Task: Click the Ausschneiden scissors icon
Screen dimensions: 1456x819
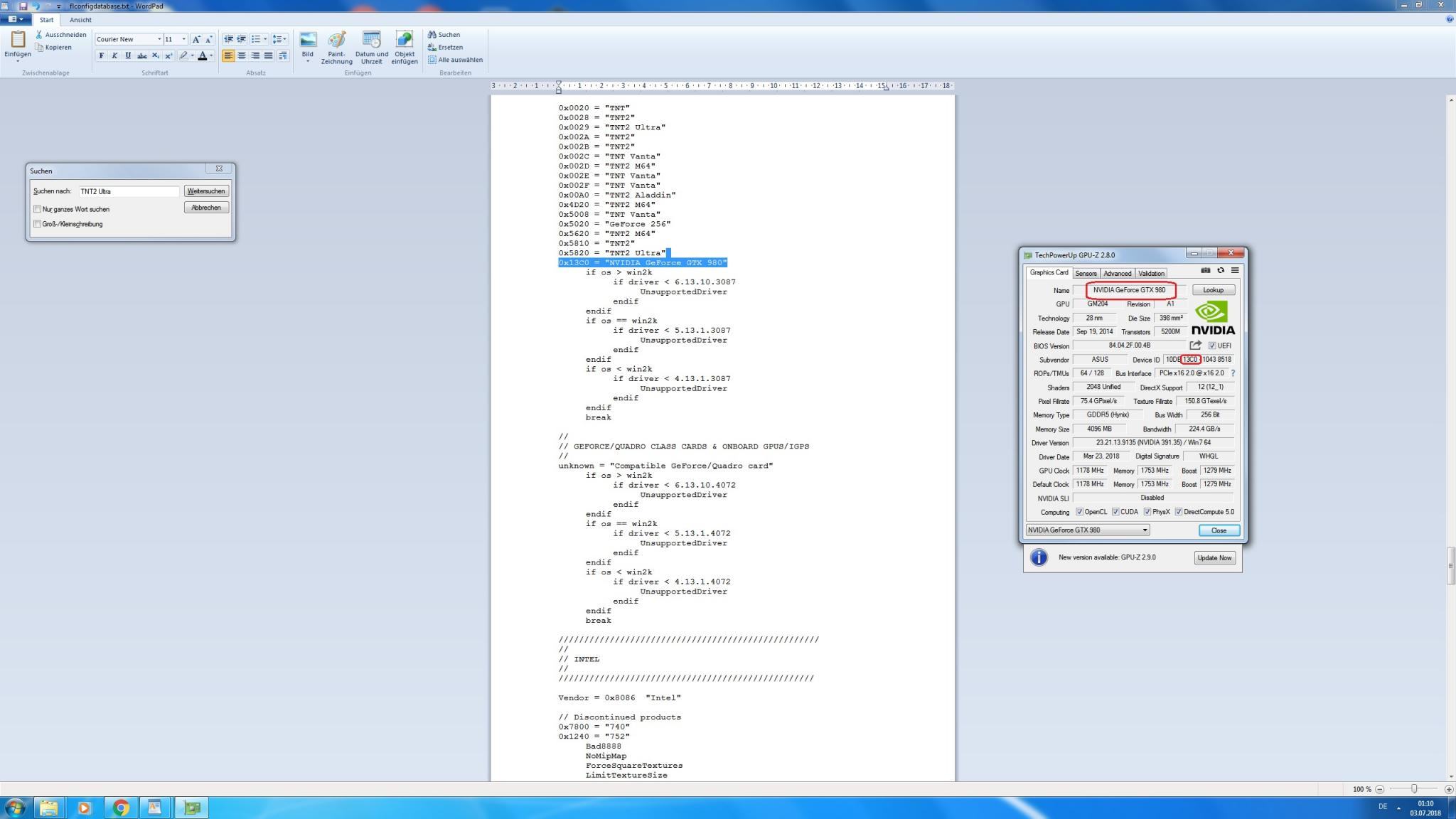Action: coord(39,35)
